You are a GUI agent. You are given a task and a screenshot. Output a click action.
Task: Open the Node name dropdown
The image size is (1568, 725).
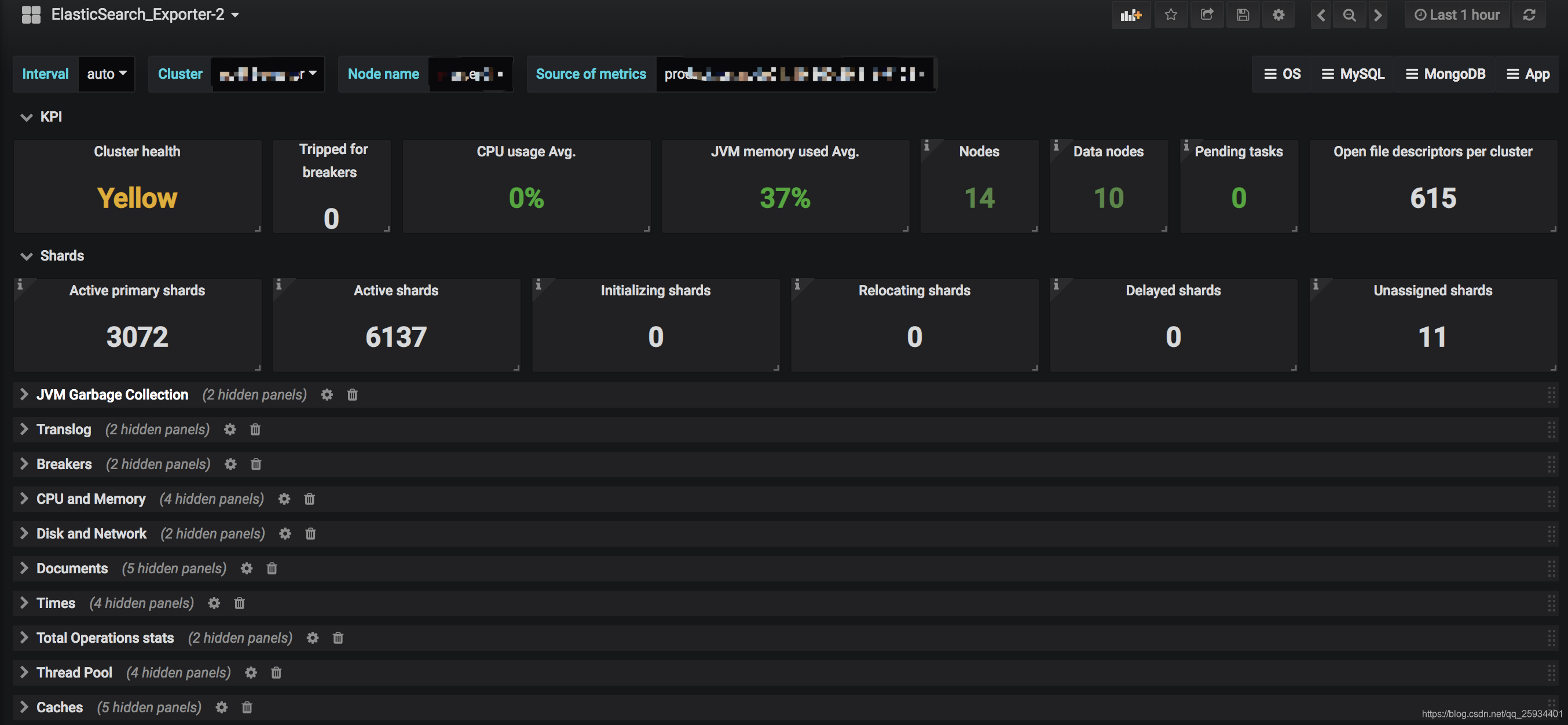click(471, 74)
